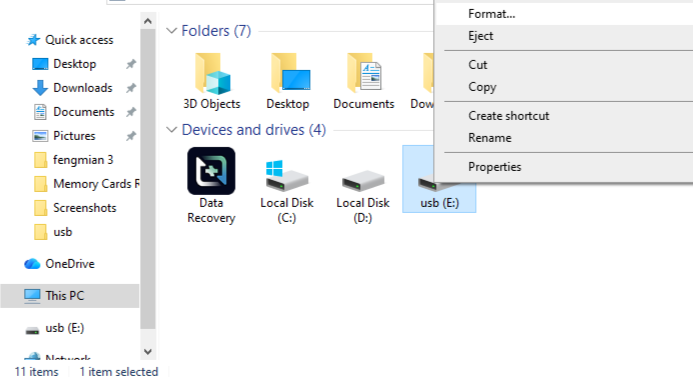693x383 pixels.
Task: Open Quick access in navigation pane
Action: pos(79,40)
